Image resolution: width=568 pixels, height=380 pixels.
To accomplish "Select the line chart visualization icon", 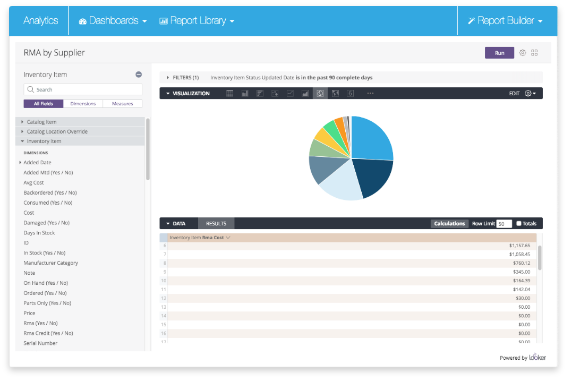I will tap(290, 93).
